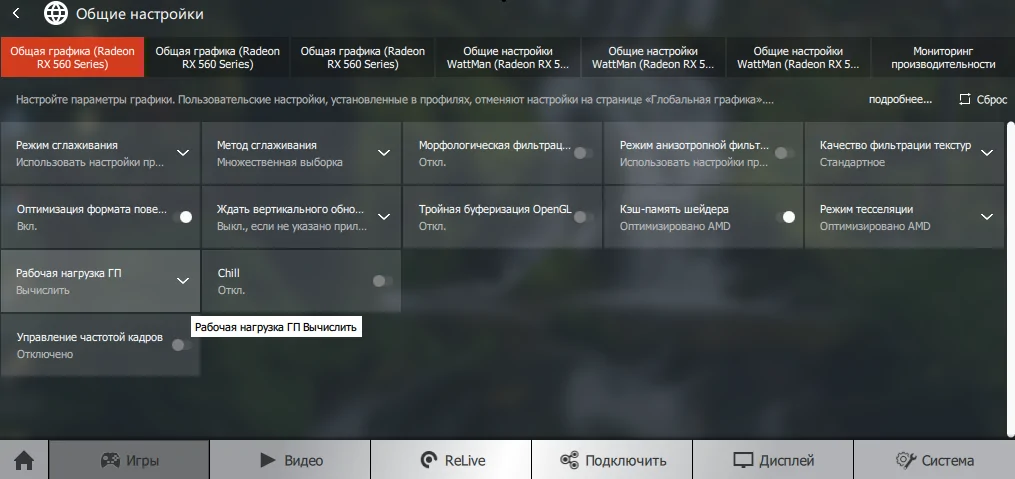Image resolution: width=1015 pixels, height=479 pixels.
Task: Open the Игры section with gamepad icon
Action: click(129, 460)
